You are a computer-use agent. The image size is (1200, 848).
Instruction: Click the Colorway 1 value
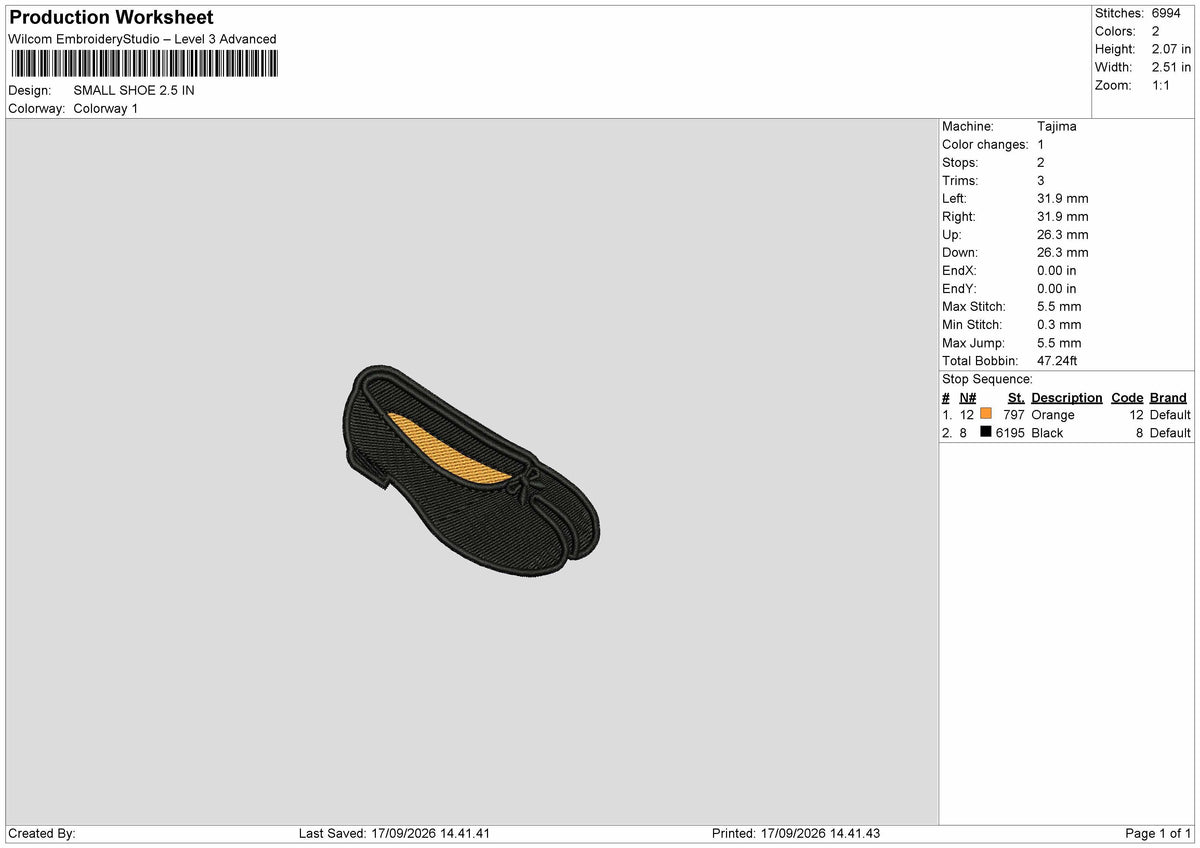[x=106, y=108]
